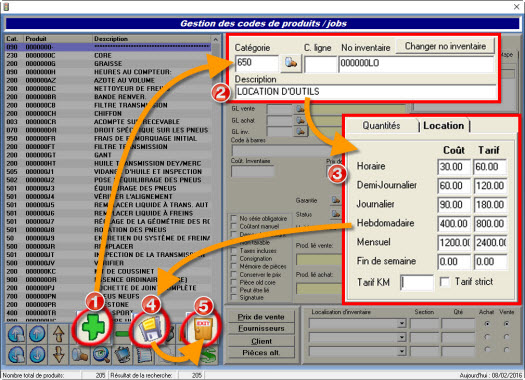This screenshot has width=525, height=380.
Task: Click the green plus add-product icon
Action: pos(93,327)
